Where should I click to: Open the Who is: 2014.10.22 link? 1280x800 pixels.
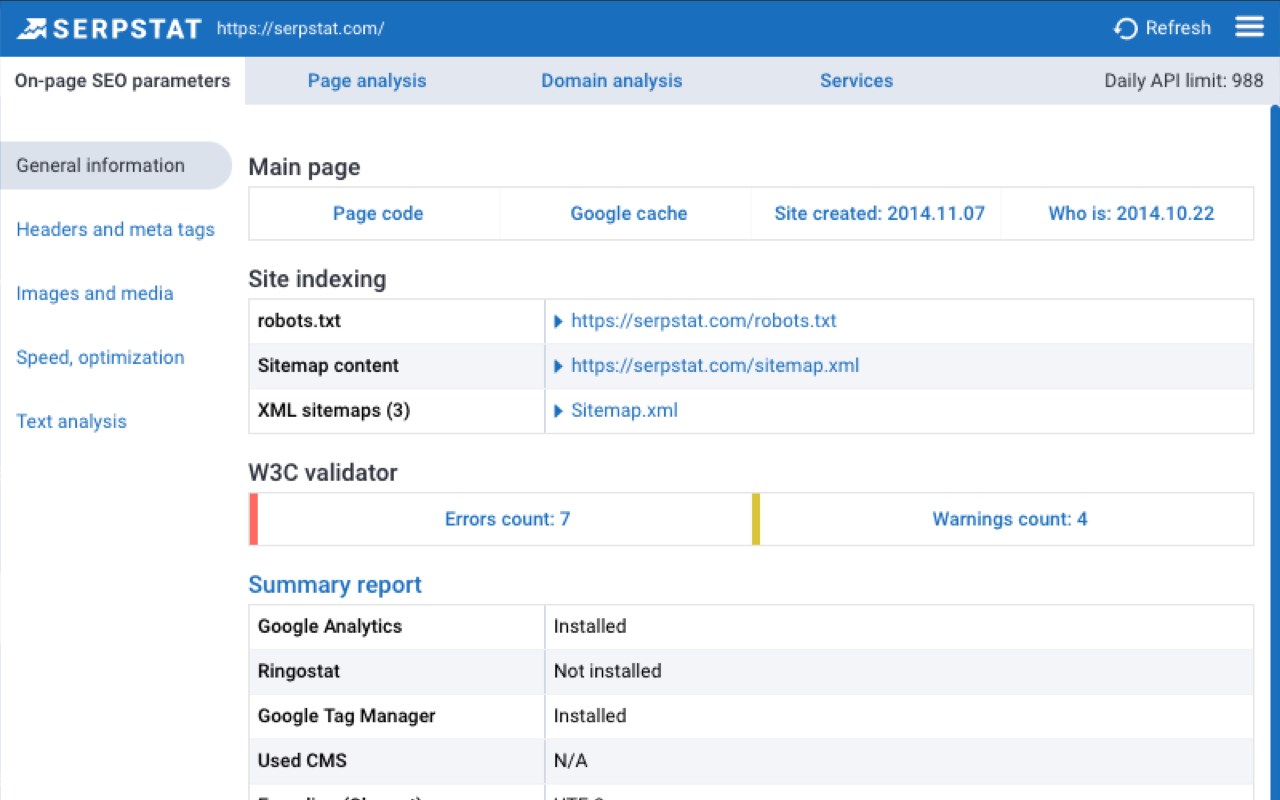click(1131, 214)
